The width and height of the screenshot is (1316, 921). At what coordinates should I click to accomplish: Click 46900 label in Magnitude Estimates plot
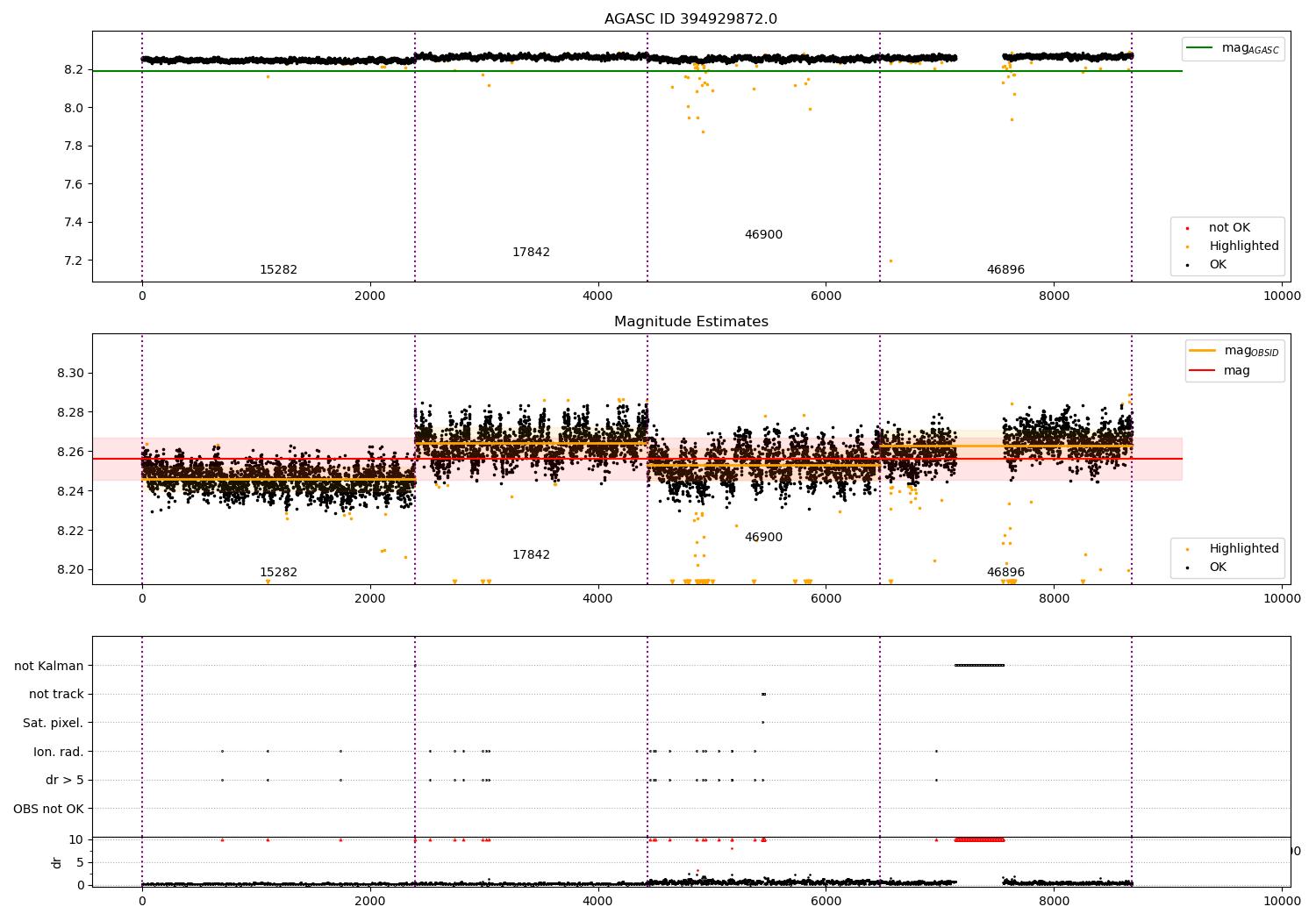tap(763, 538)
